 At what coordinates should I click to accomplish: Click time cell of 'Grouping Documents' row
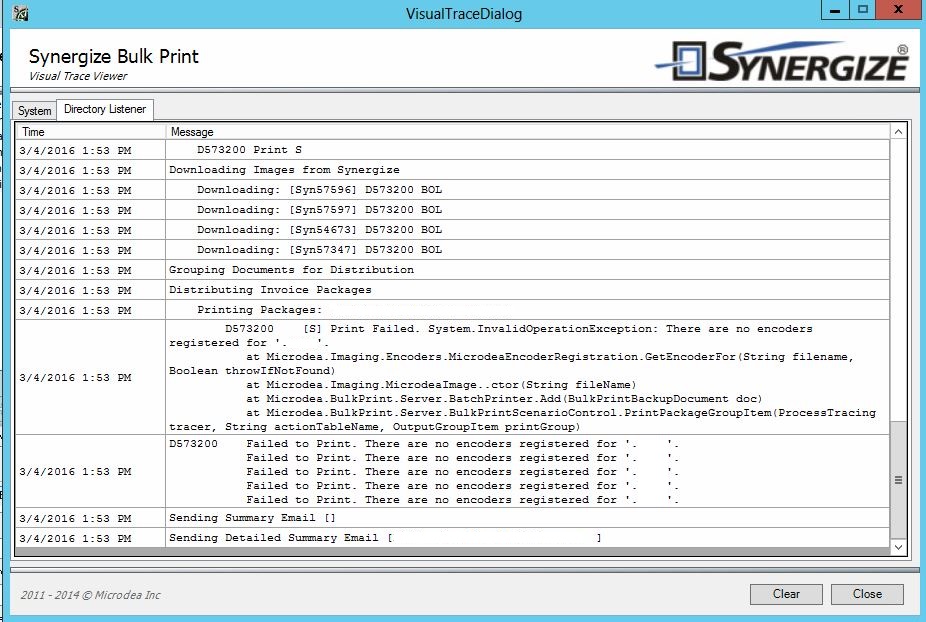[x=90, y=270]
